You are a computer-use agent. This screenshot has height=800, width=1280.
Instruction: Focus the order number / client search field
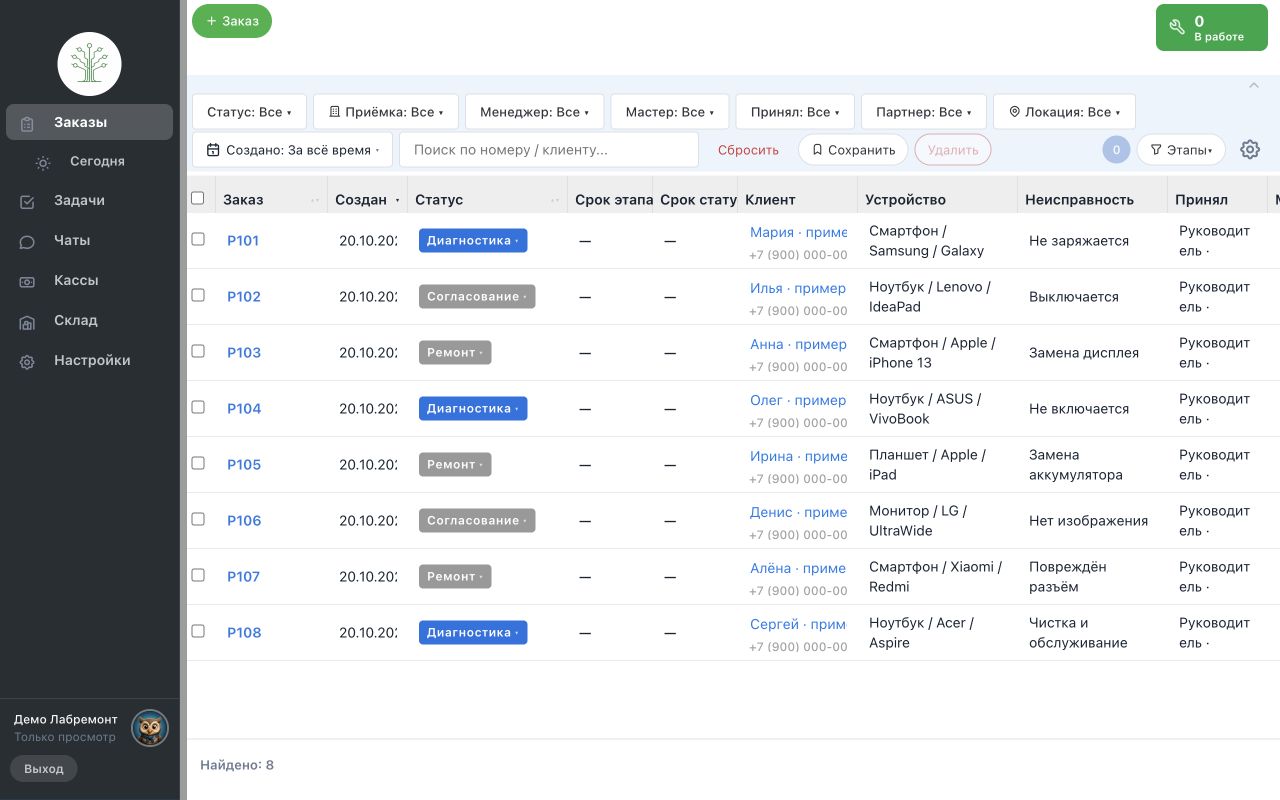coord(549,150)
